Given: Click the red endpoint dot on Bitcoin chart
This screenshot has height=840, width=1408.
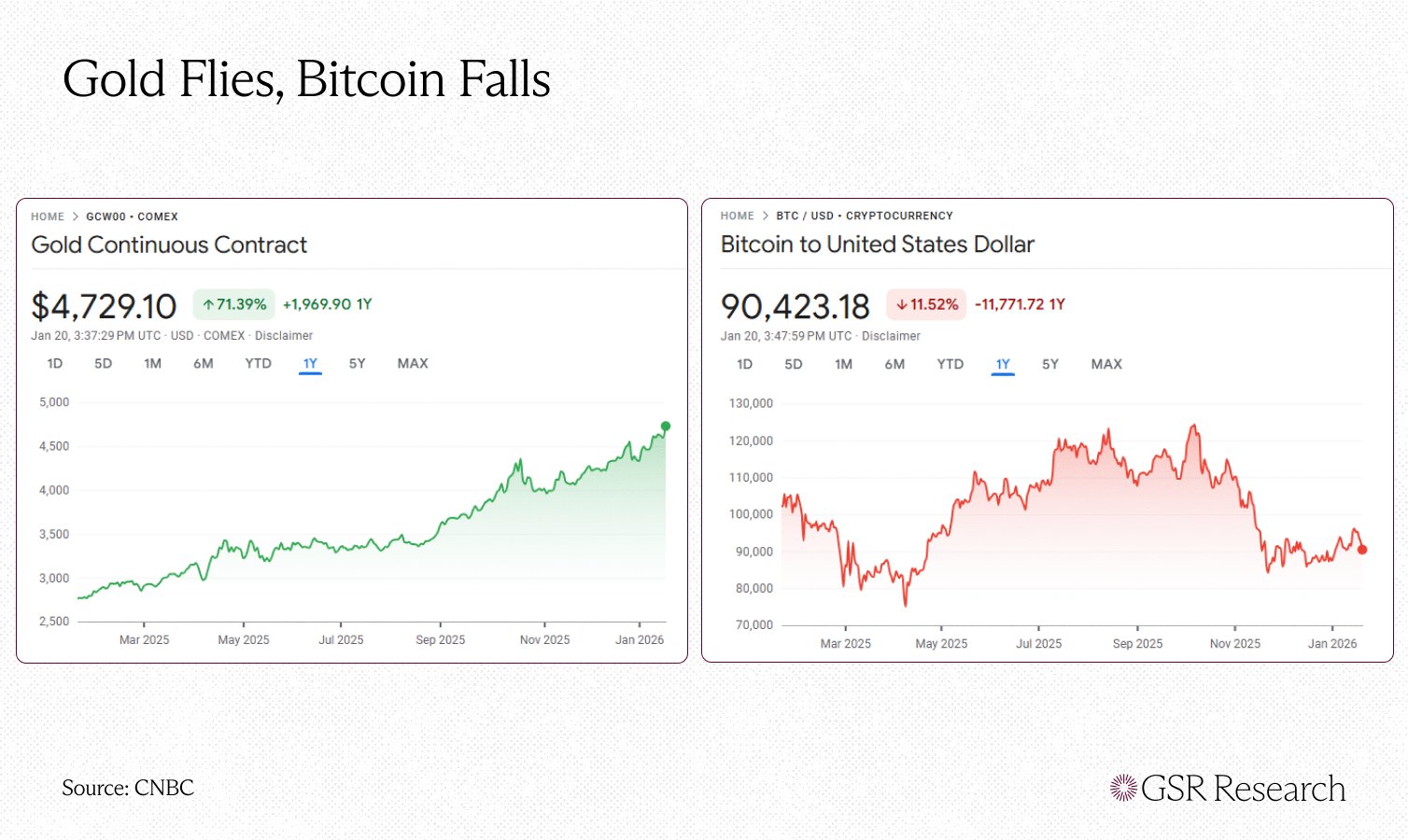Looking at the screenshot, I should pos(1362,550).
